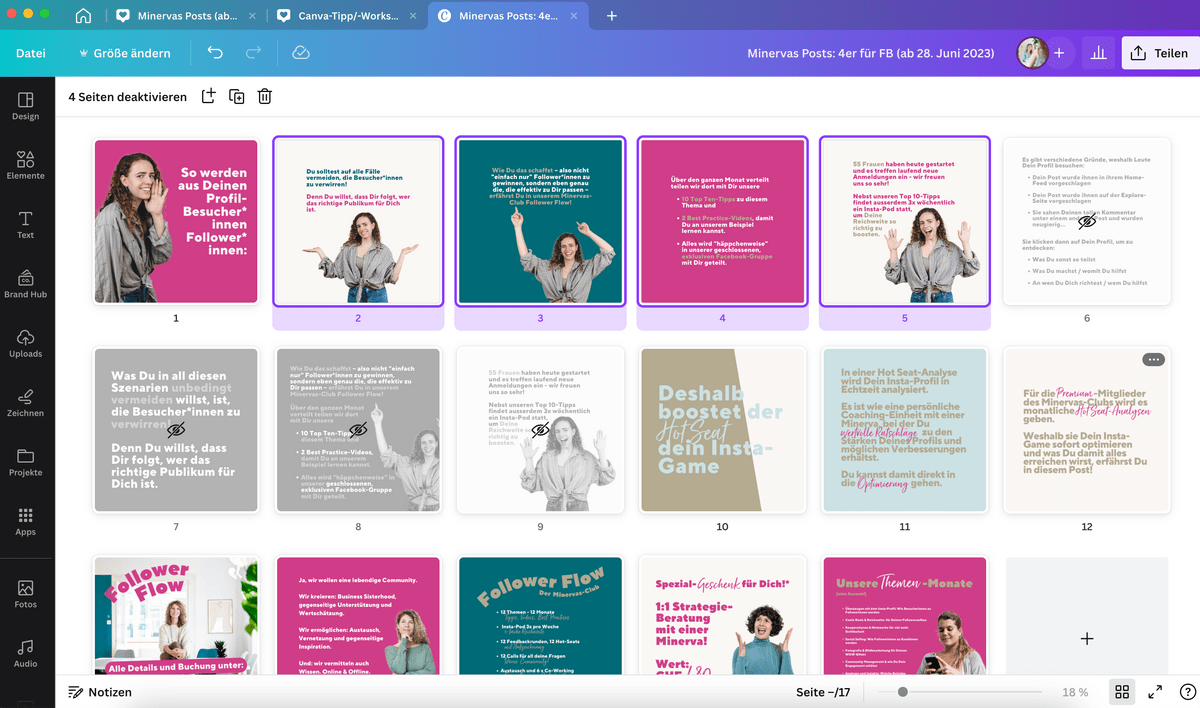Switch to grid view icon
1200x708 pixels.
tap(1122, 692)
